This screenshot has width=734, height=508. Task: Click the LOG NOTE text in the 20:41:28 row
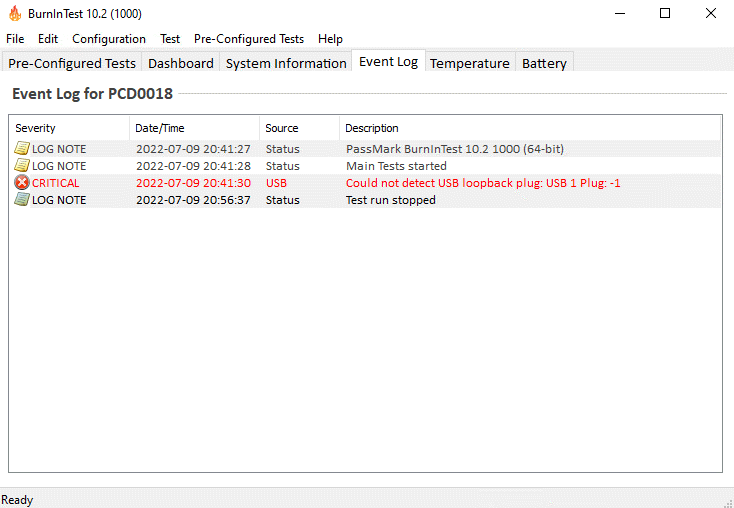click(x=59, y=166)
